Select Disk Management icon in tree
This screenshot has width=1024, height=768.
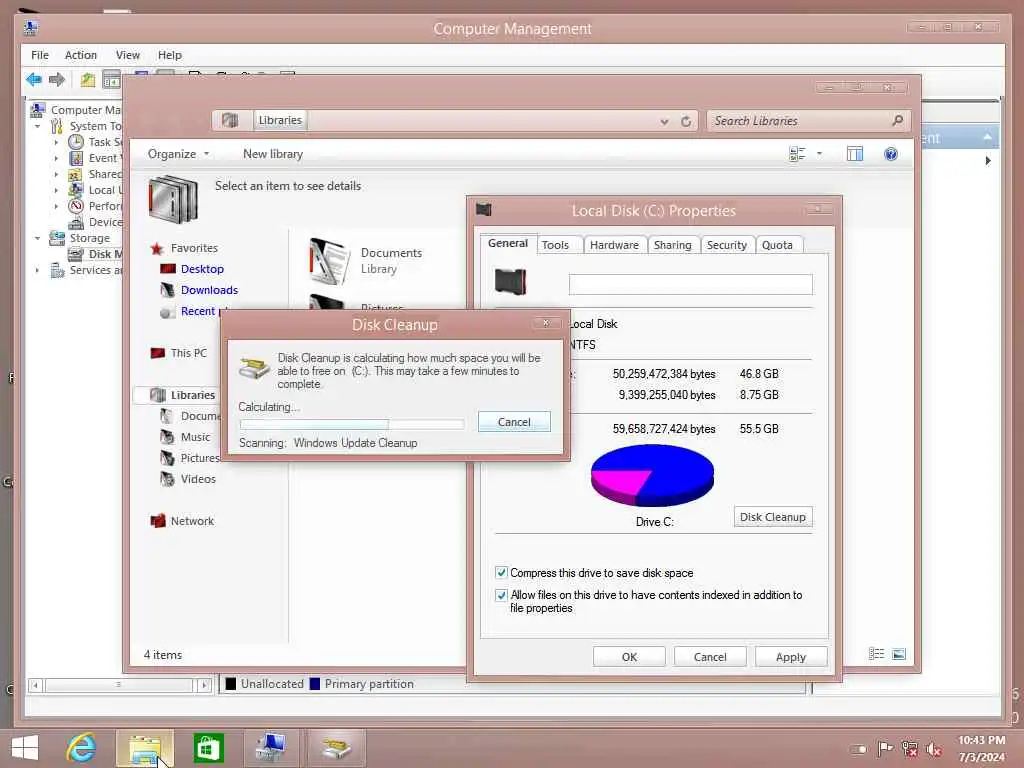coord(76,254)
